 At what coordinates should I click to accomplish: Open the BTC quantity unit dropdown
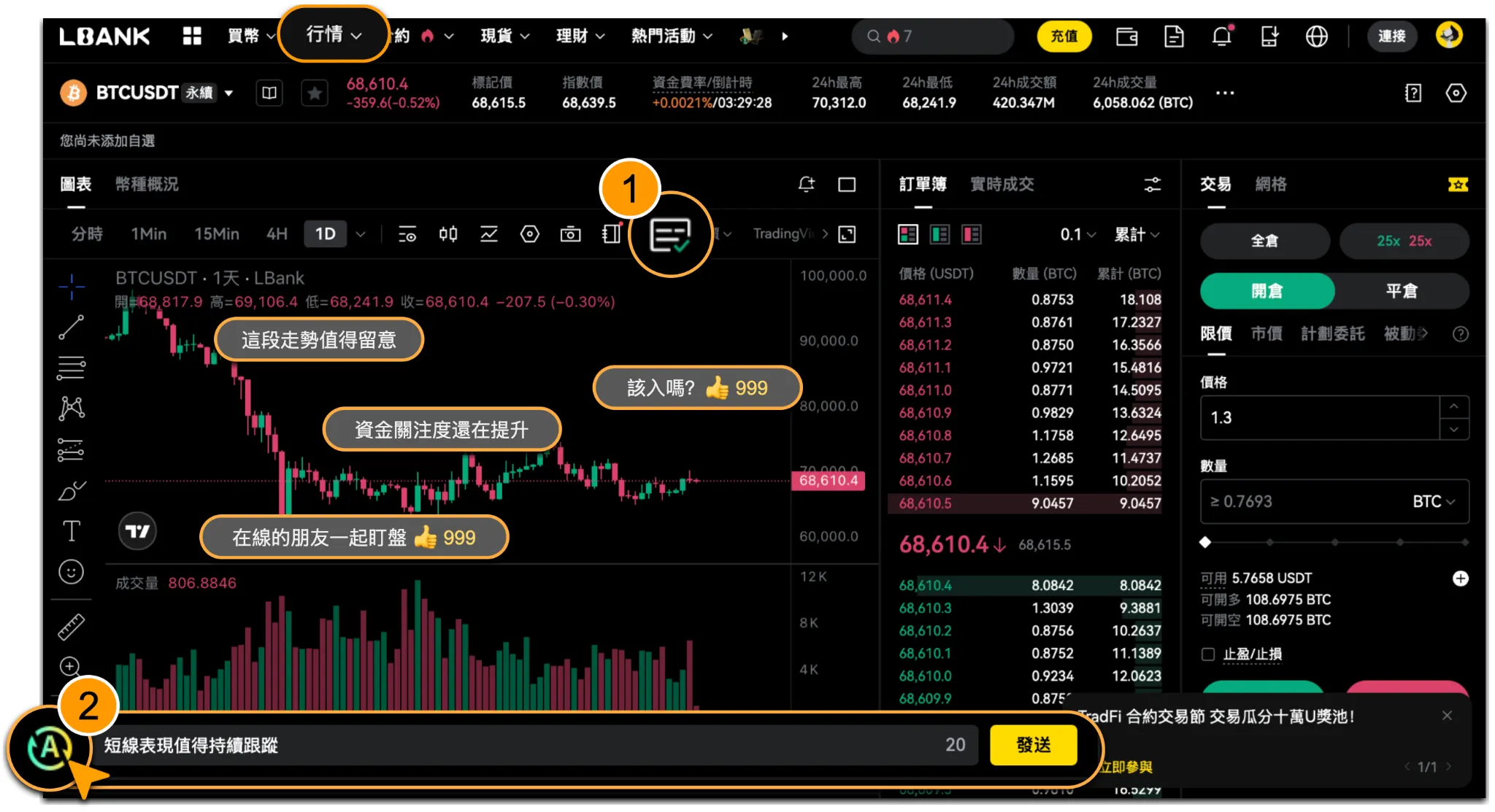coord(1433,502)
